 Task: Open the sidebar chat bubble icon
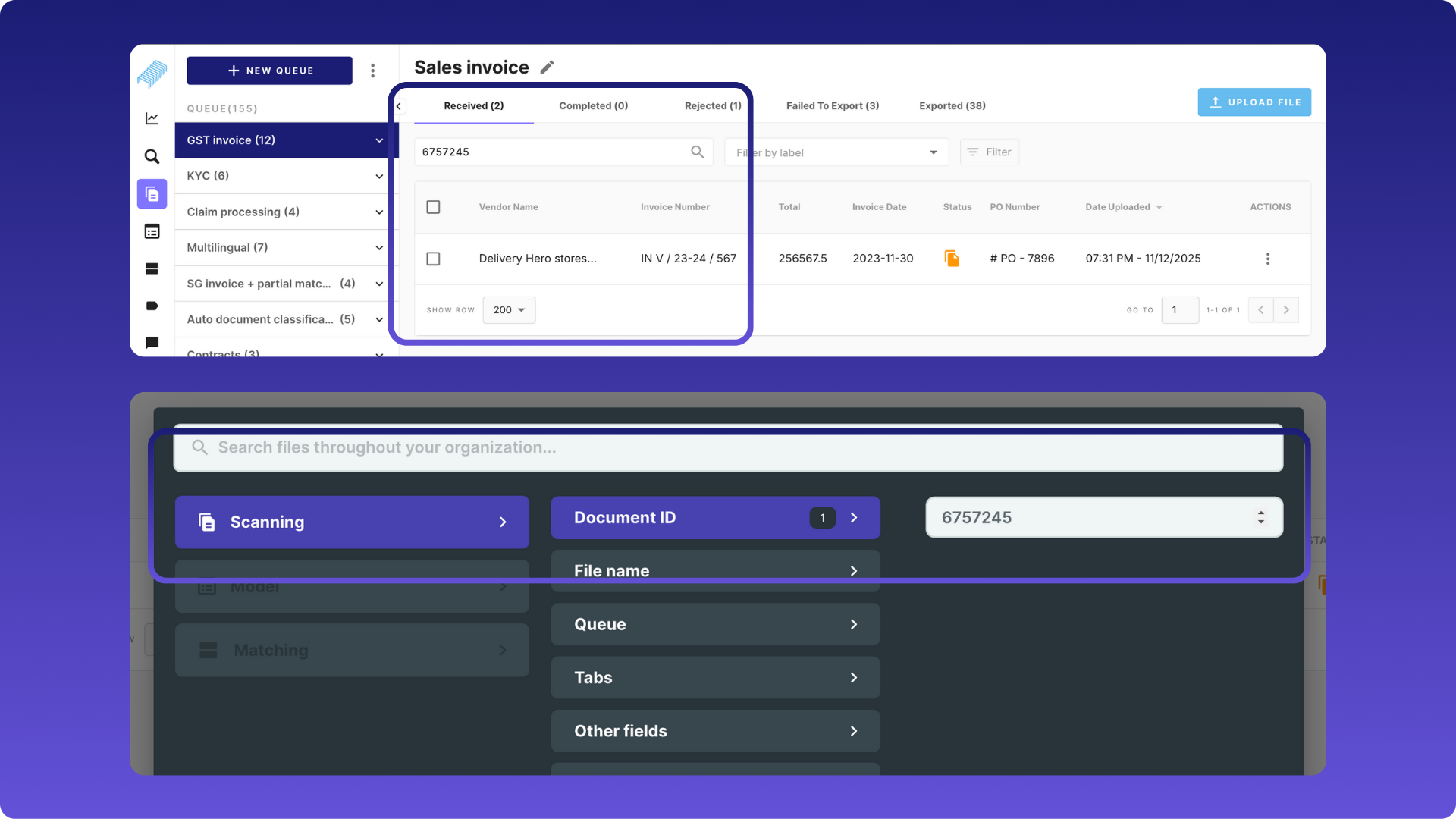tap(152, 343)
